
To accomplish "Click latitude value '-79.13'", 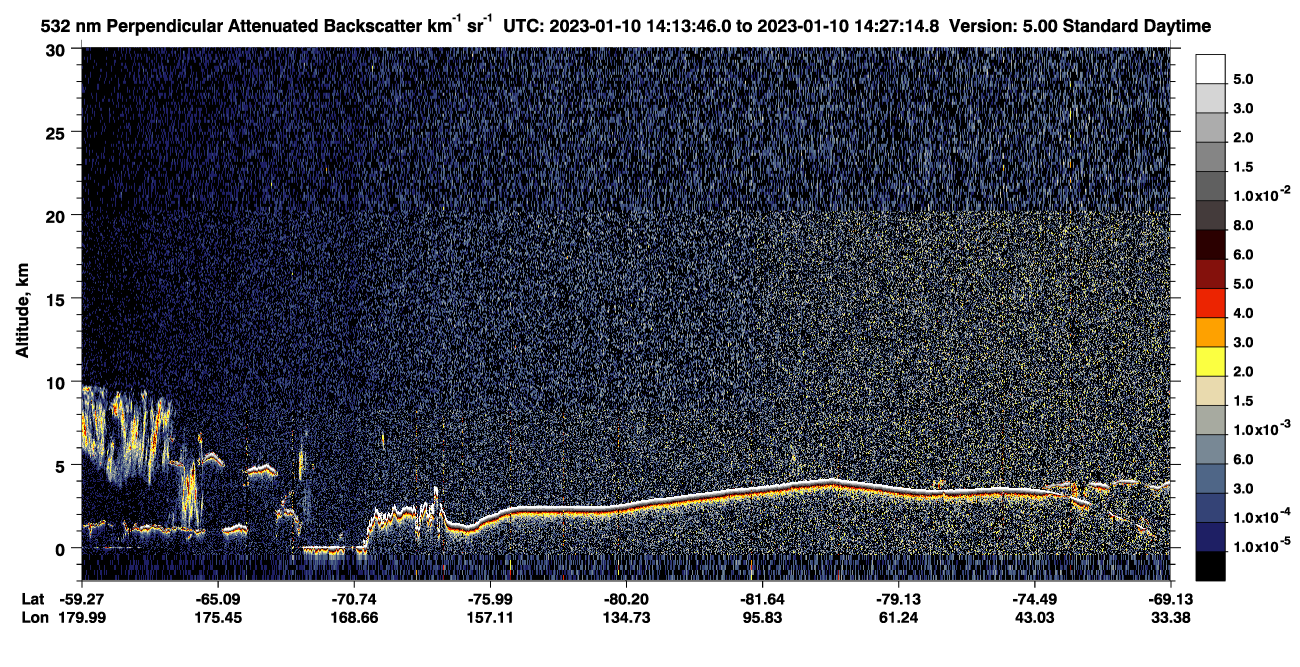I will pyautogui.click(x=898, y=600).
